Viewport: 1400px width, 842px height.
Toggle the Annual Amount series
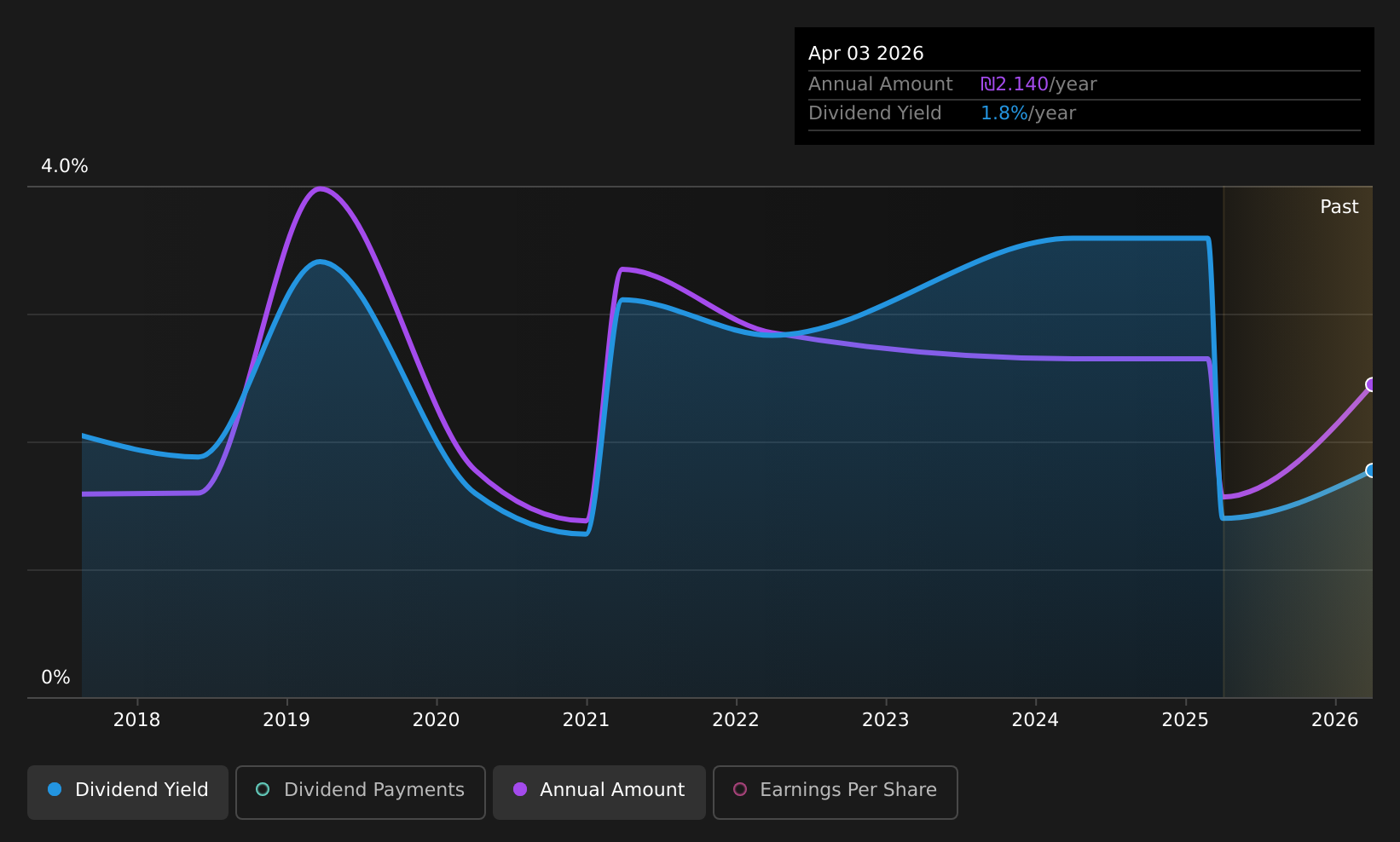pos(599,792)
